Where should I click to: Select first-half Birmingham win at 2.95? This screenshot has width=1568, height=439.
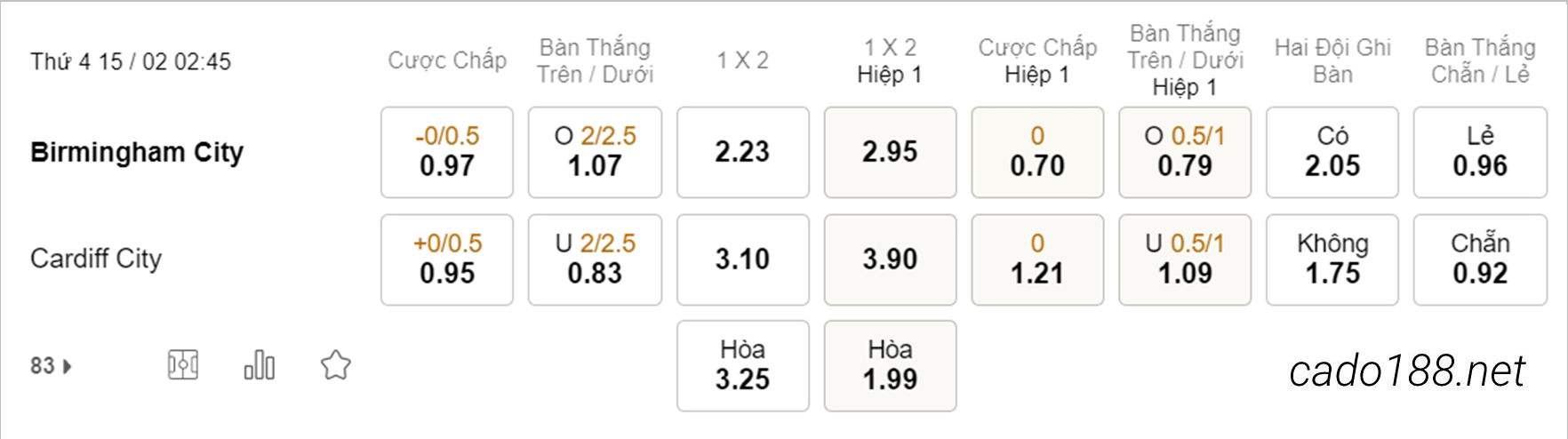click(x=890, y=152)
